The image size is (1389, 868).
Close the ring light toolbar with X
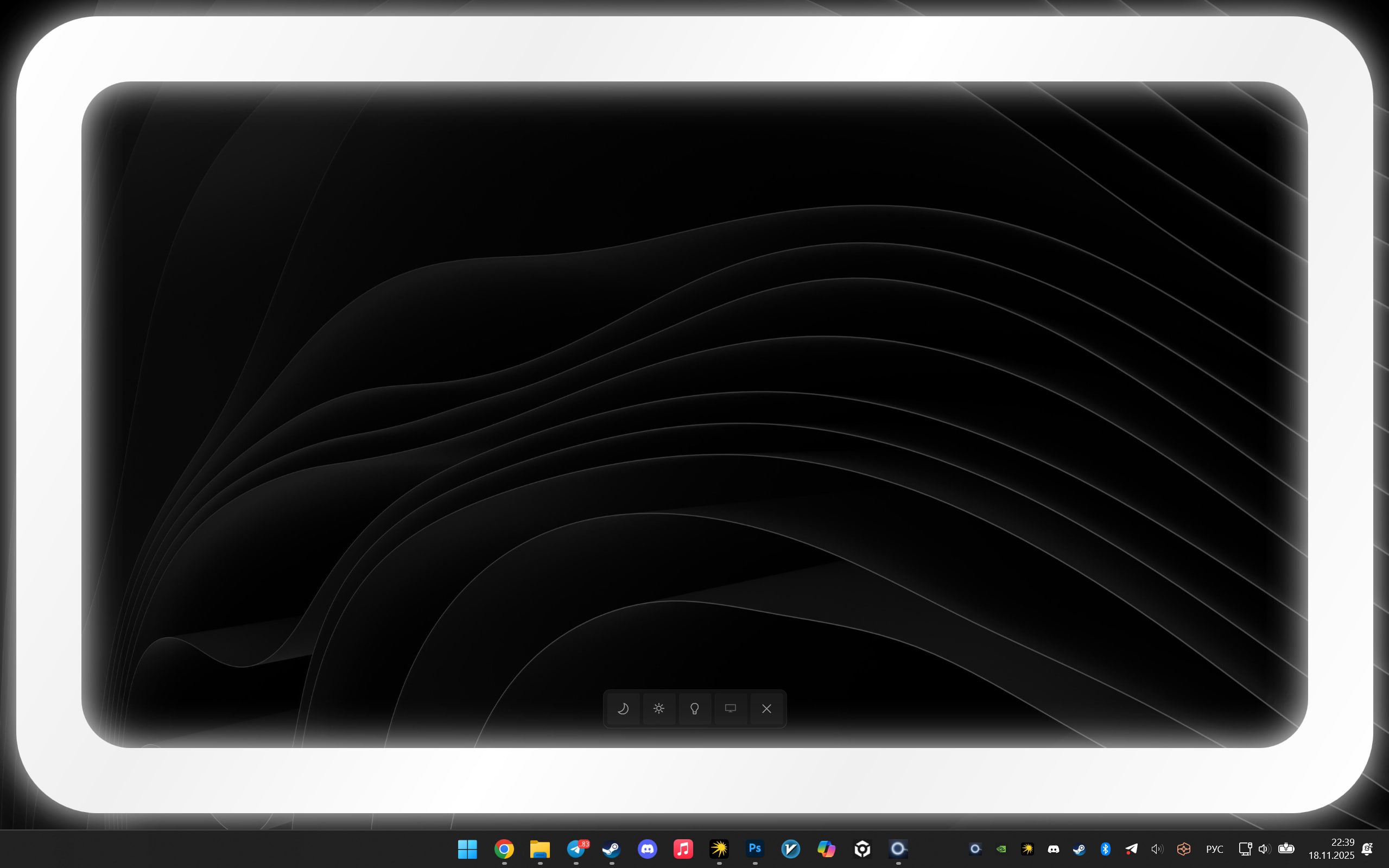coord(766,708)
